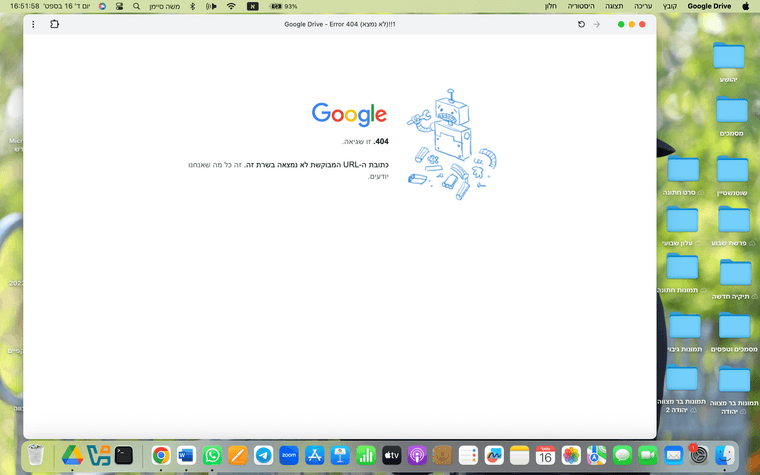Open Maps from the dock
The image size is (760, 475).
click(x=597, y=456)
